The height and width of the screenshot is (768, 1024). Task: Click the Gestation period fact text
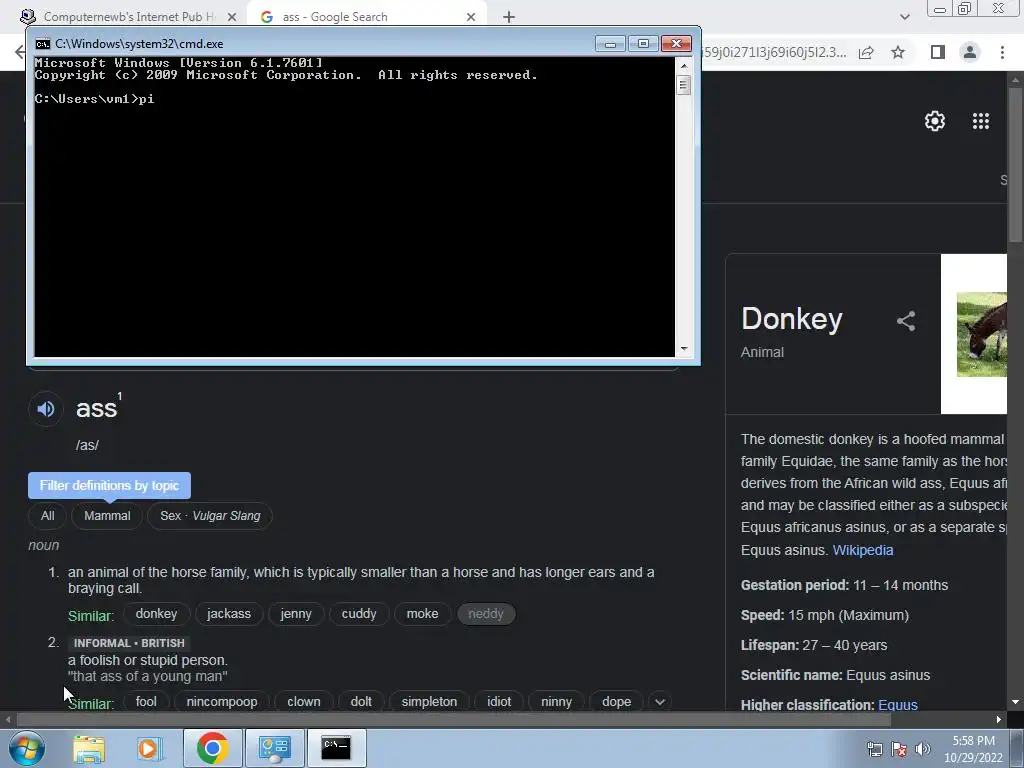pyautogui.click(x=844, y=585)
